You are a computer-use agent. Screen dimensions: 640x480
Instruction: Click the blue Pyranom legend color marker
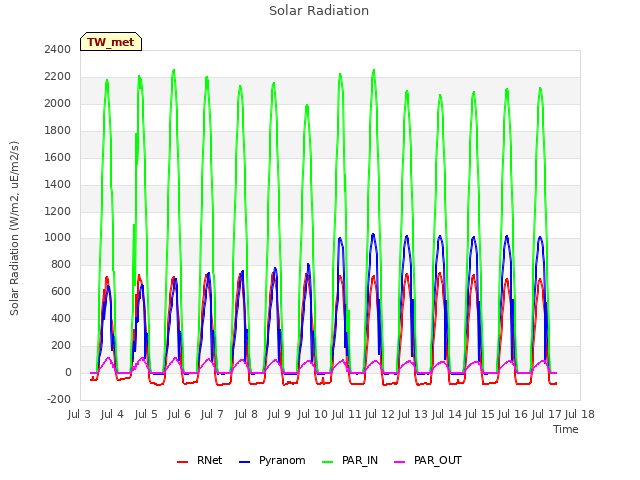[244, 462]
